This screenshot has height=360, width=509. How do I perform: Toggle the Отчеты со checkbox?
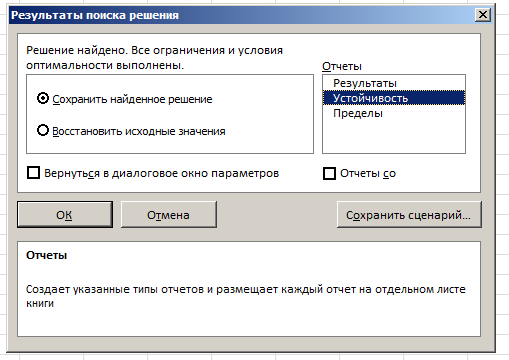coord(329,173)
